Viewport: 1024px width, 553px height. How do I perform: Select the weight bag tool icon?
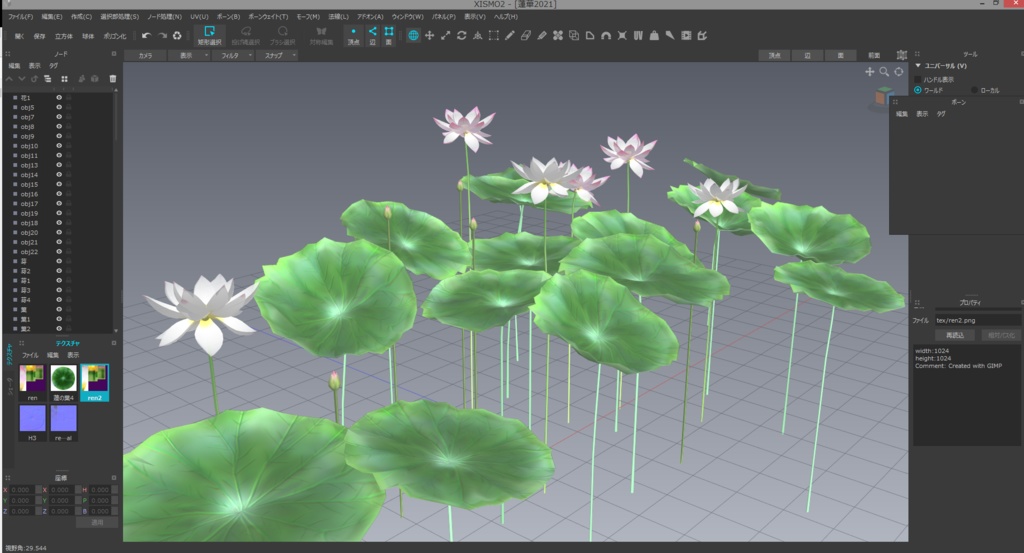click(654, 35)
